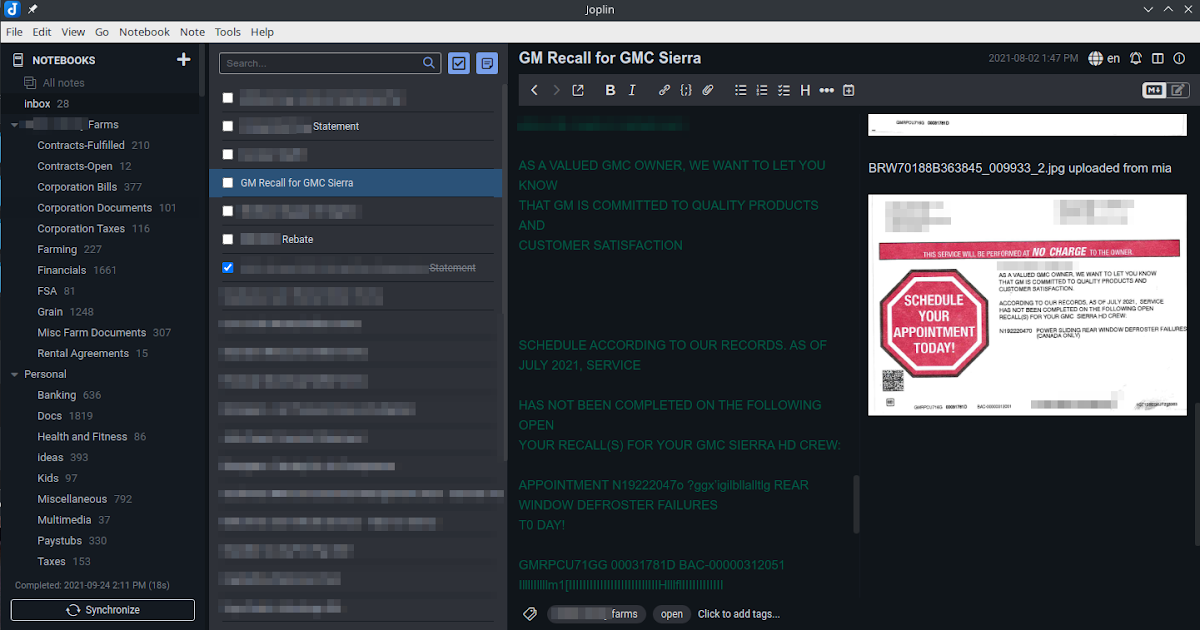Click 'Click to add tags...'
This screenshot has width=1200, height=630.
coord(738,614)
